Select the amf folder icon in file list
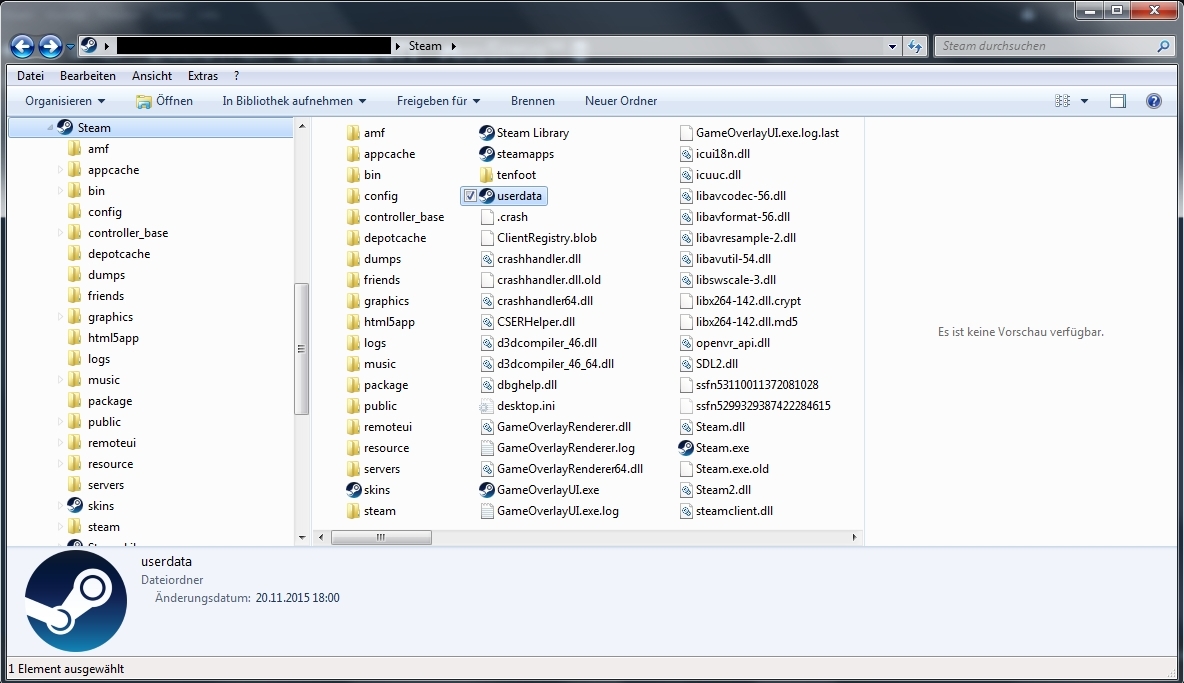 (353, 133)
